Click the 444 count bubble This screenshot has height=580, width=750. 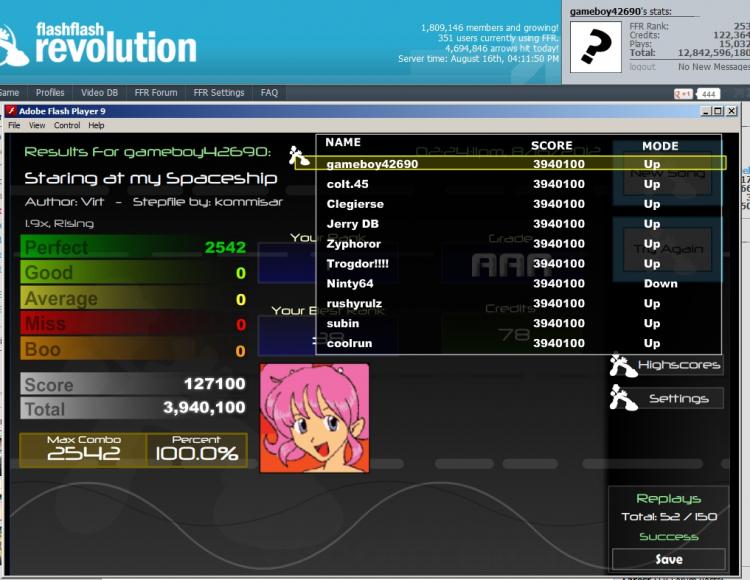coord(709,94)
